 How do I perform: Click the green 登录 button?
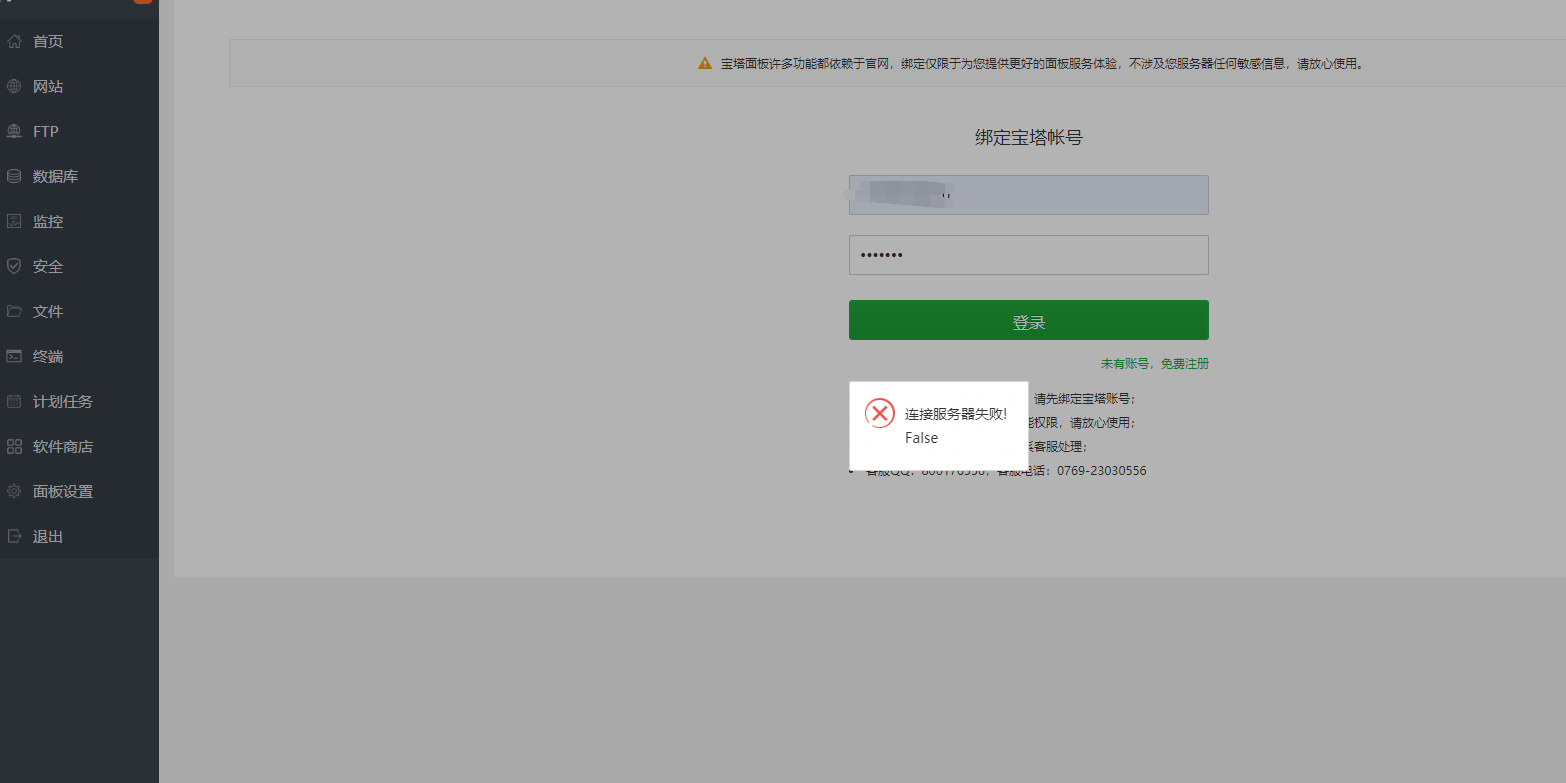[1029, 320]
